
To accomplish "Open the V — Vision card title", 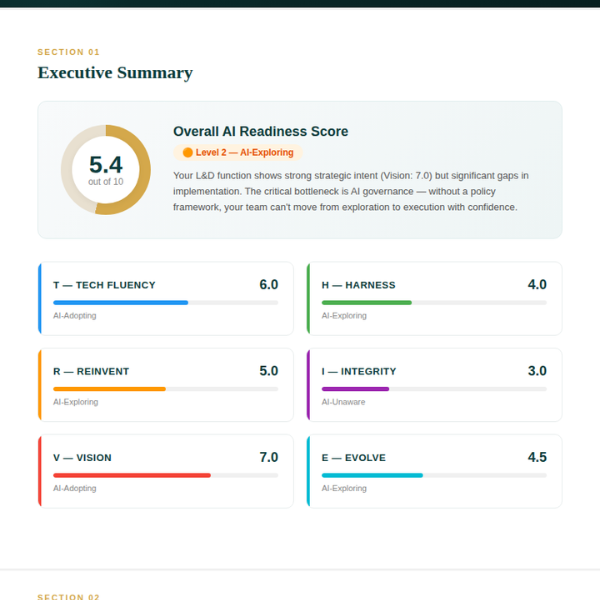I will (x=82, y=458).
